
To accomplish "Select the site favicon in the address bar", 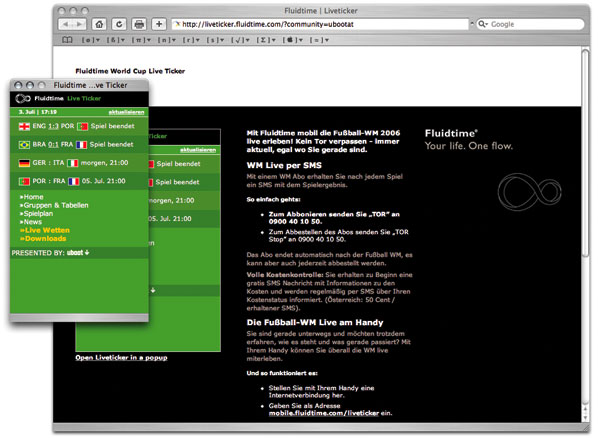I will (x=177, y=24).
